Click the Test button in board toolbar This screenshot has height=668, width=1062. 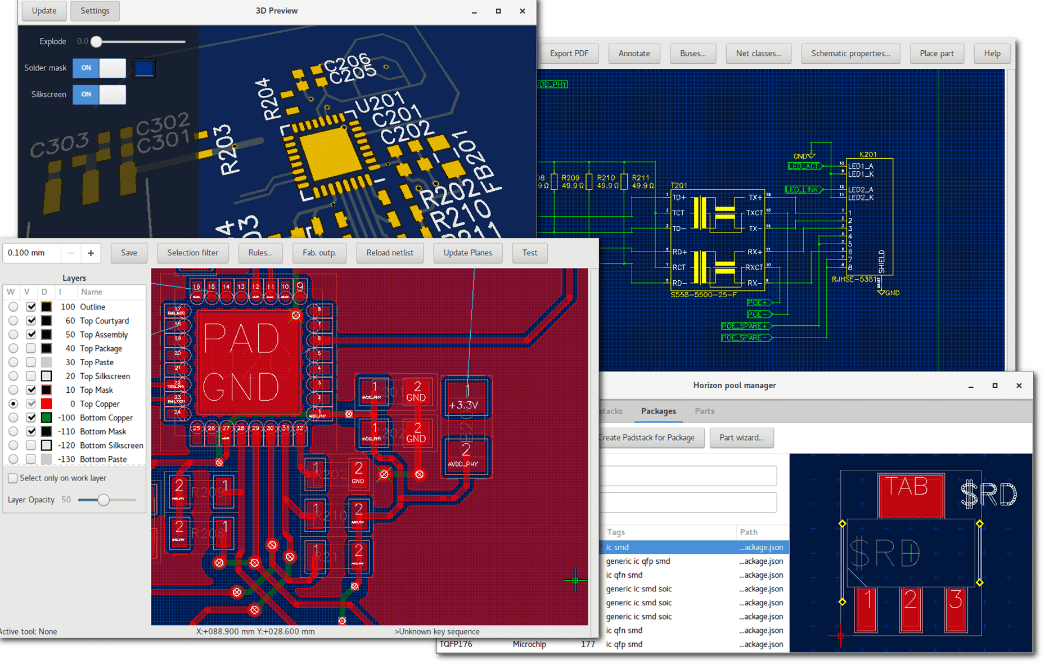pos(530,253)
